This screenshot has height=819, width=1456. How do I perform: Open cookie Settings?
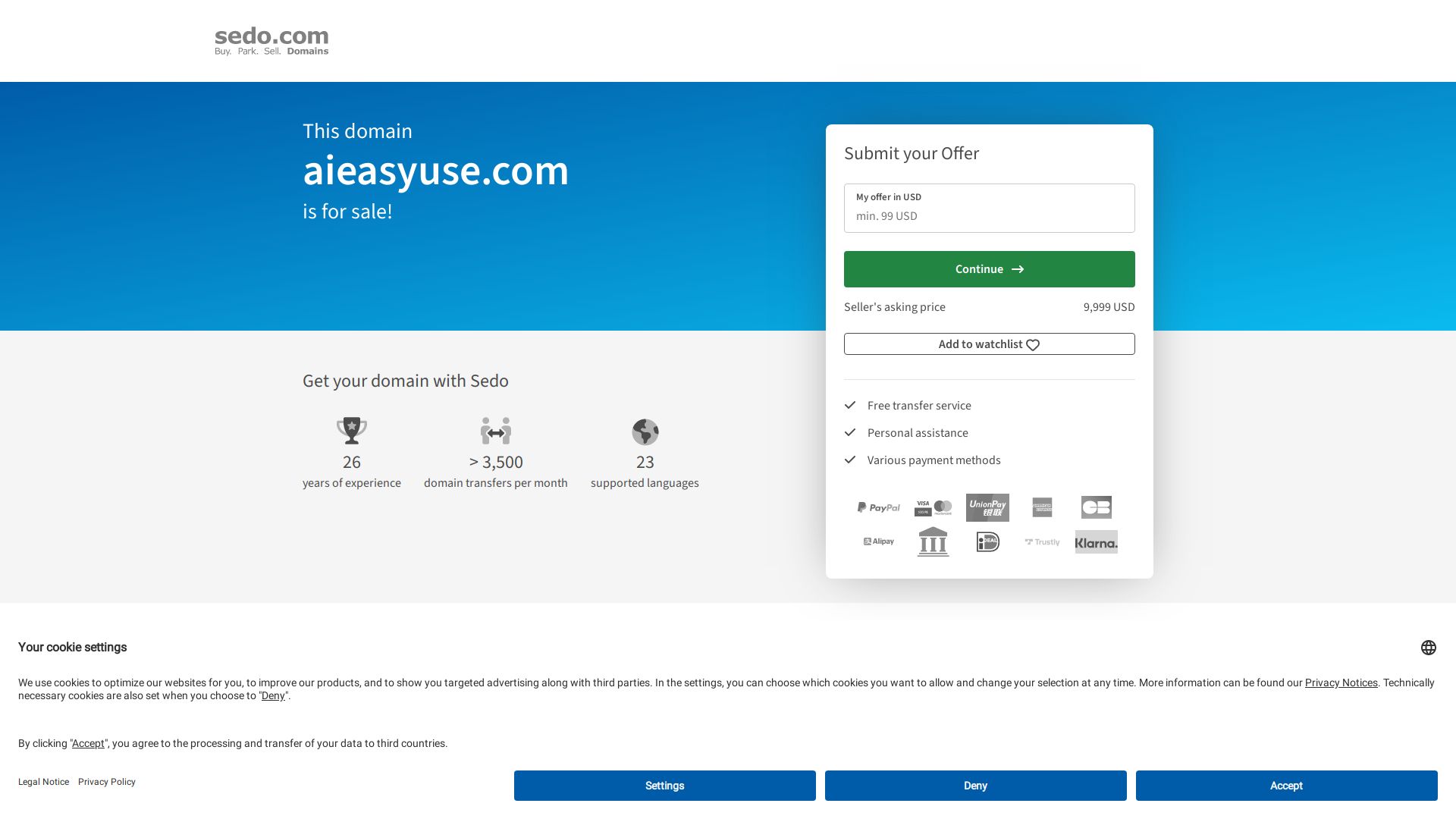click(x=664, y=786)
